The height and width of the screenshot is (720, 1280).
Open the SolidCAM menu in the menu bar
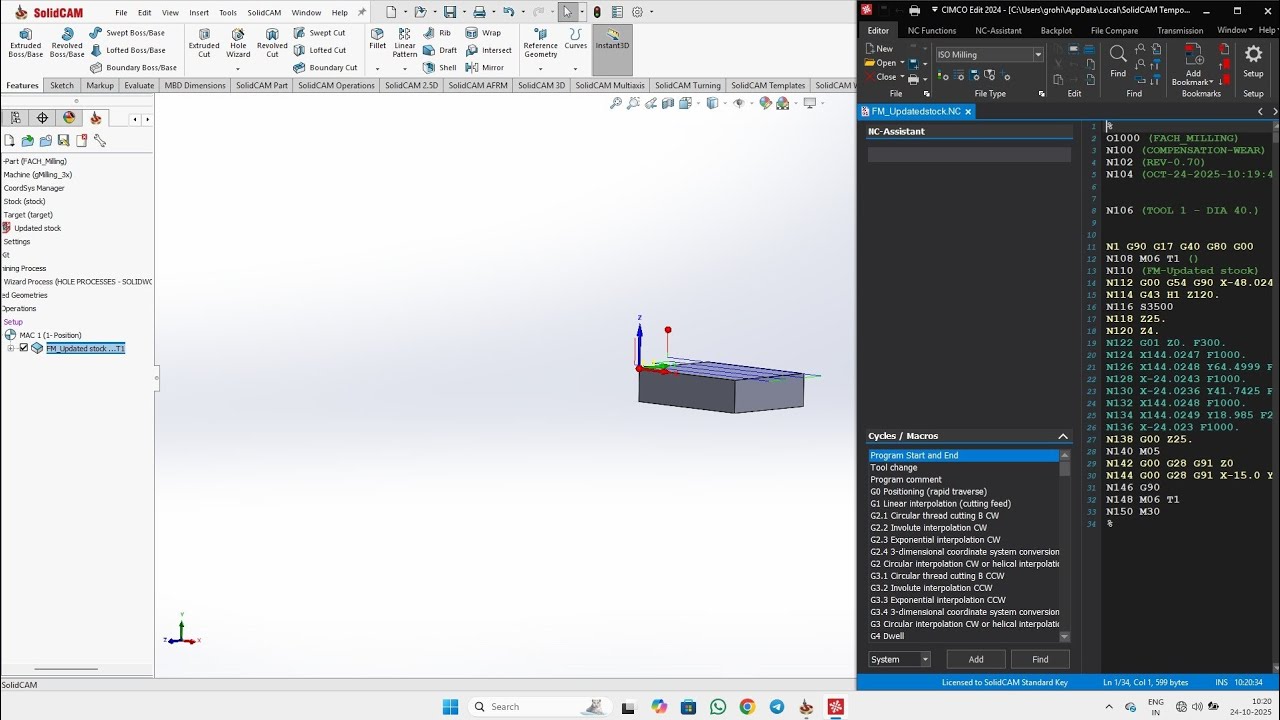(264, 13)
